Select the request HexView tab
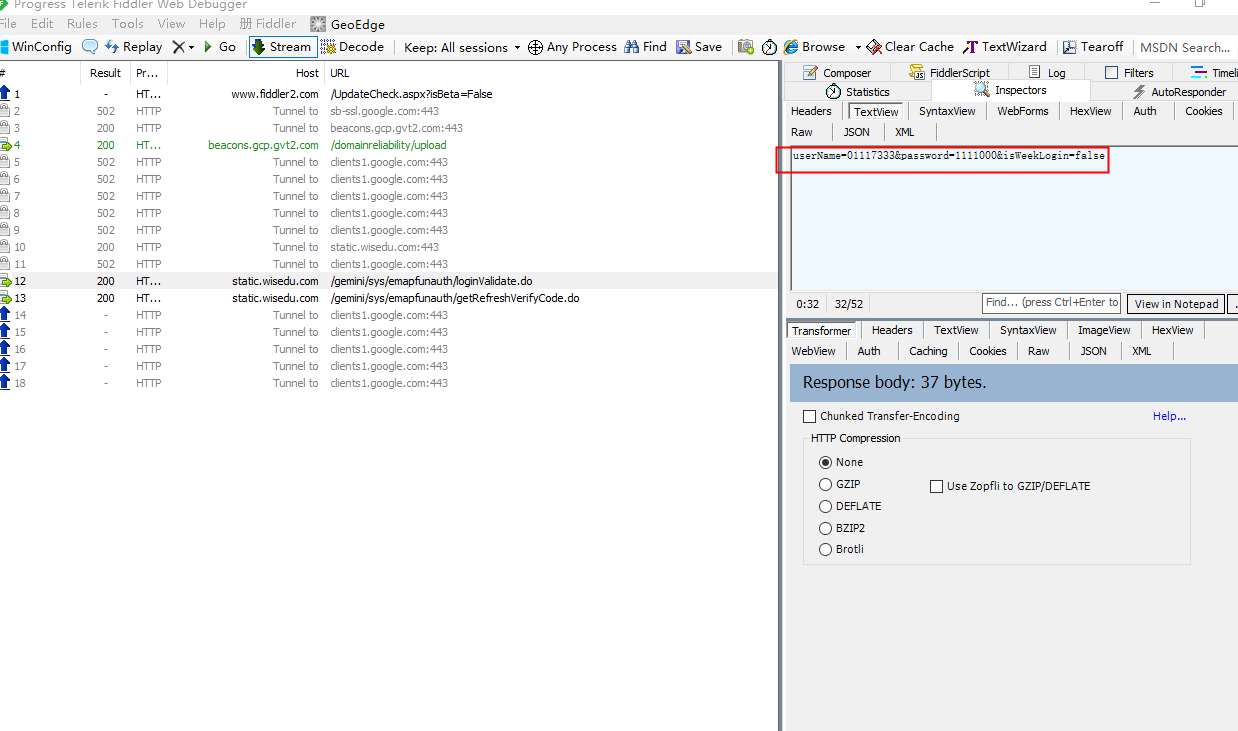Viewport: 1238px width, 731px height. (1090, 111)
